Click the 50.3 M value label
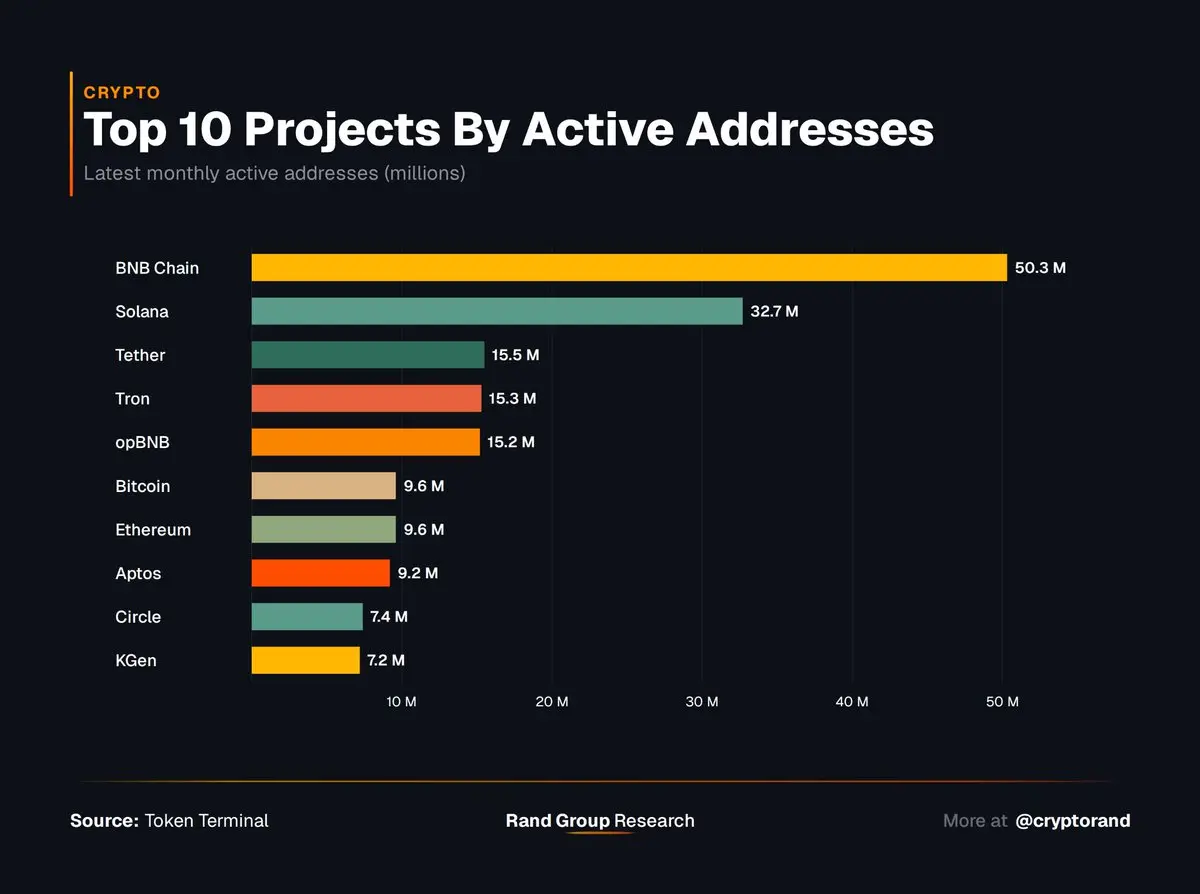The image size is (1200, 894). coord(1040,268)
